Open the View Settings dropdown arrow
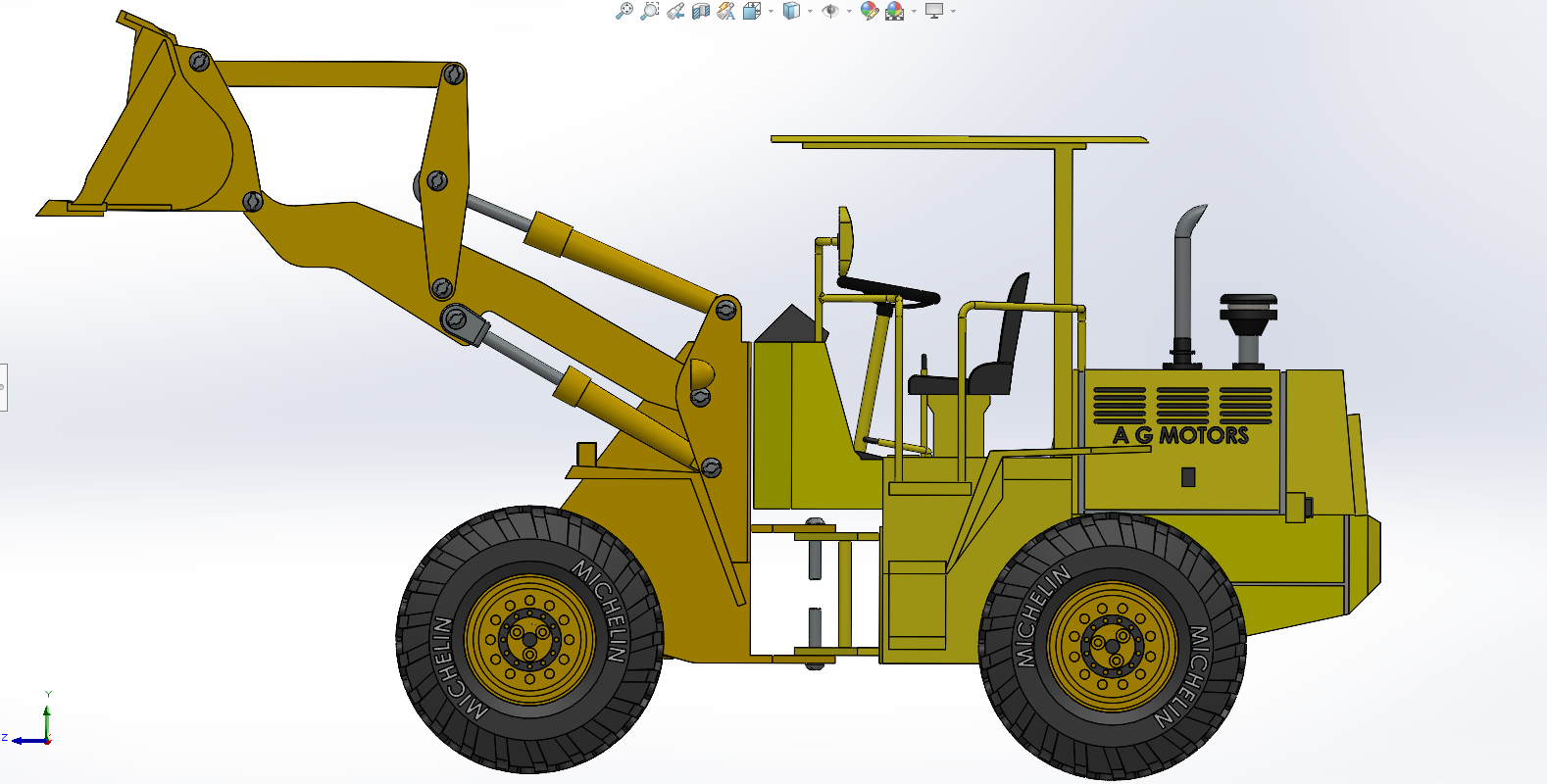The image size is (1547, 784). [x=953, y=12]
